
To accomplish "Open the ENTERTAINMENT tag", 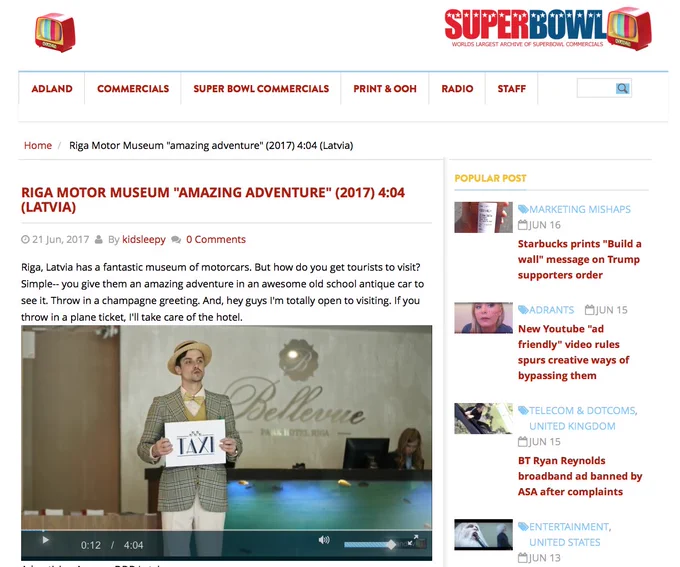I will pos(569,527).
